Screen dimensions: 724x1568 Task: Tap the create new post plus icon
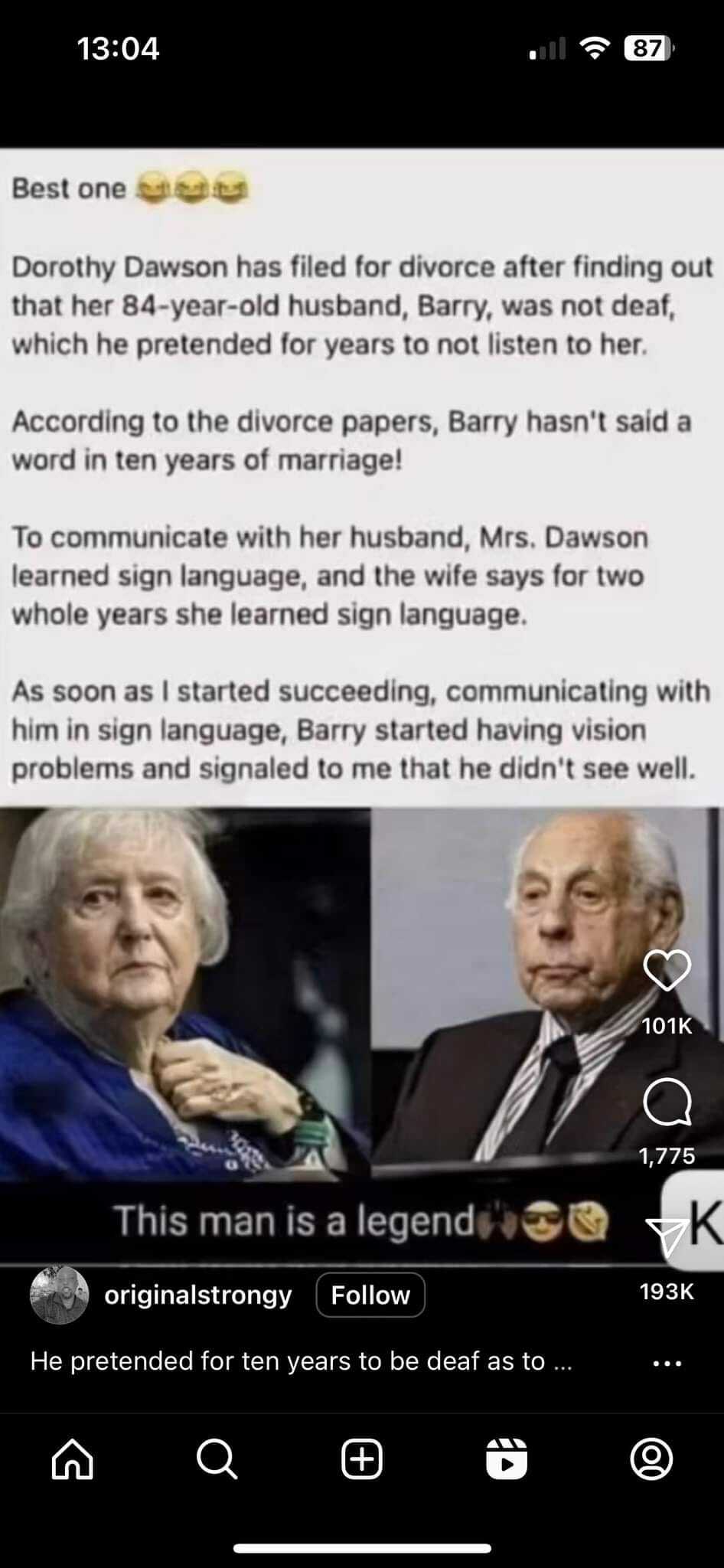point(361,1459)
